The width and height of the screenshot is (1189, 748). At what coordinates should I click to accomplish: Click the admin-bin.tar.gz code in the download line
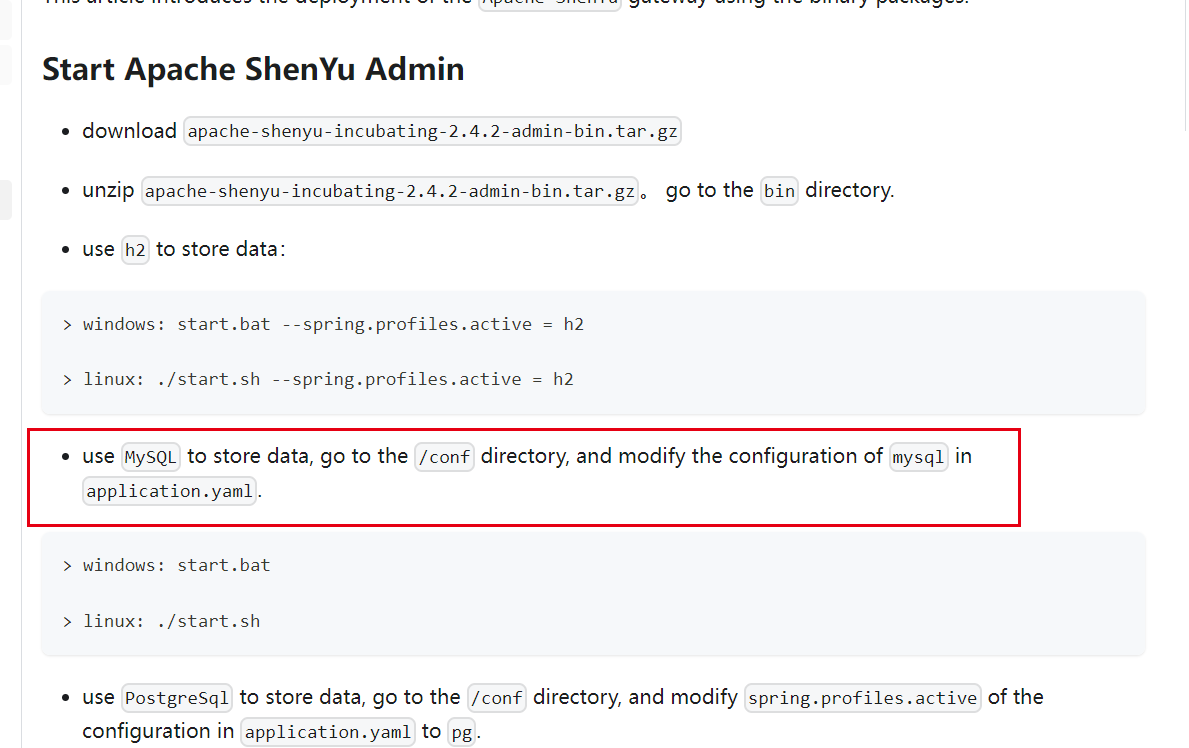(432, 131)
